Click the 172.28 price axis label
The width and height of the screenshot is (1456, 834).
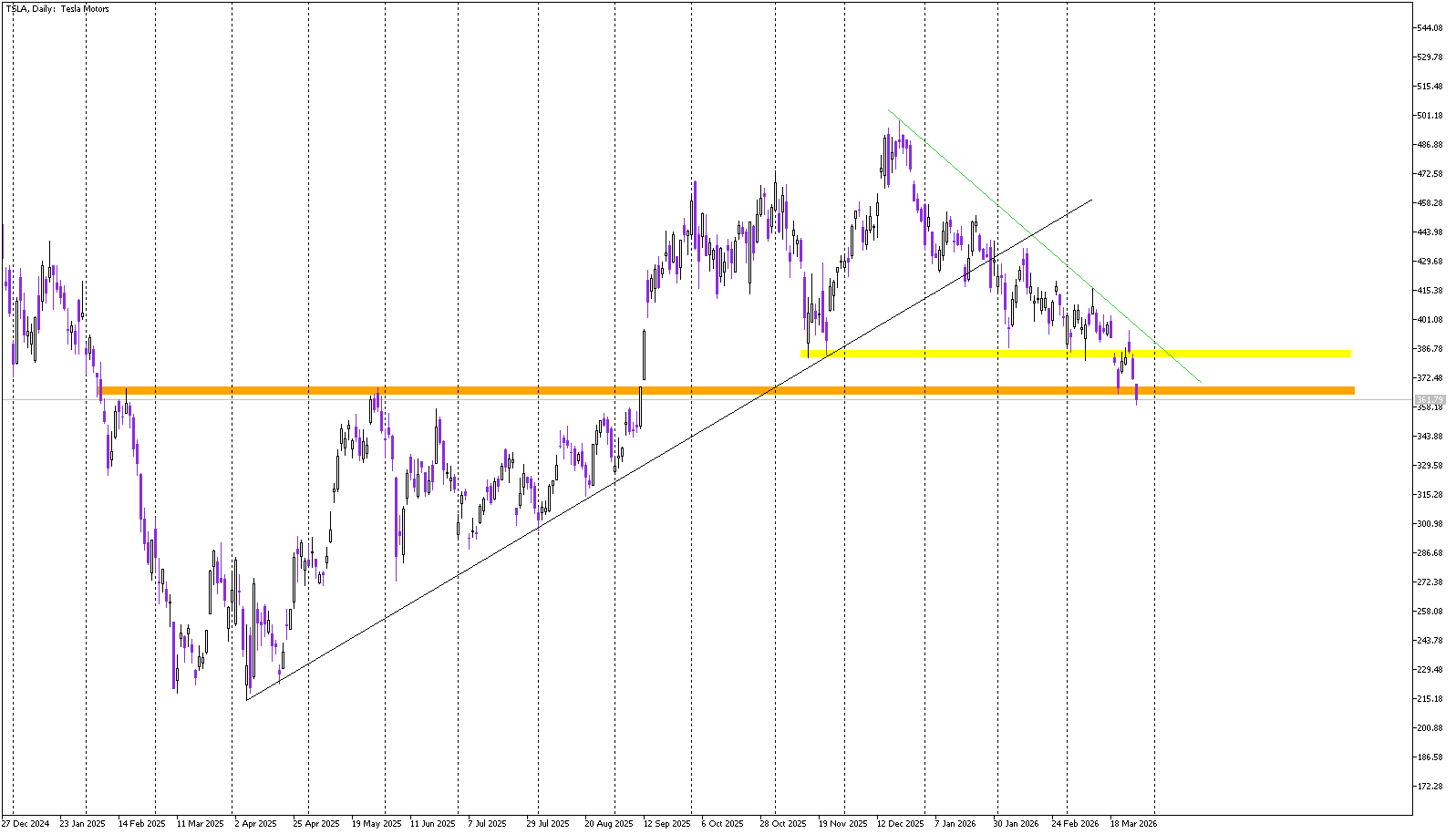(x=1429, y=787)
